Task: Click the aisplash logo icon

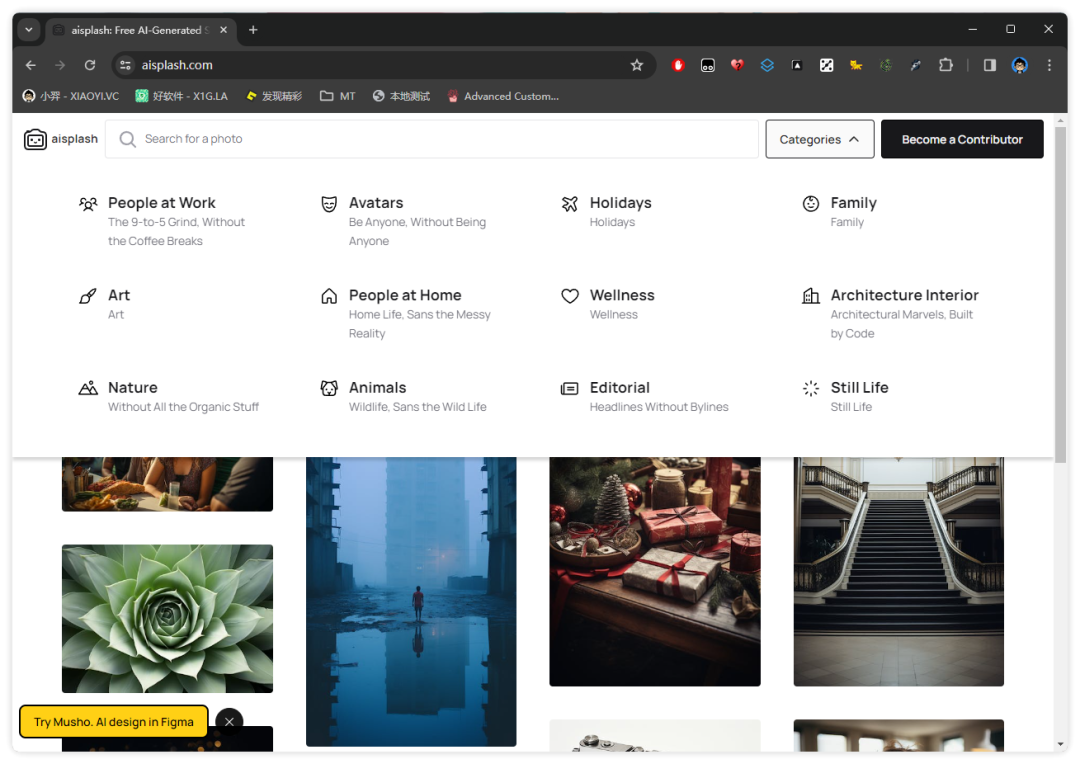Action: click(35, 139)
